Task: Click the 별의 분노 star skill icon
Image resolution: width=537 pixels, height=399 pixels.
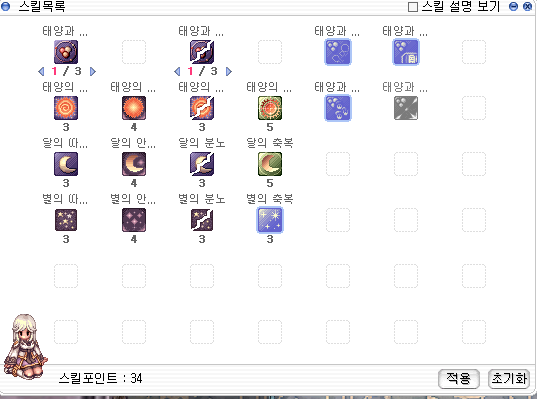Action: 202,220
